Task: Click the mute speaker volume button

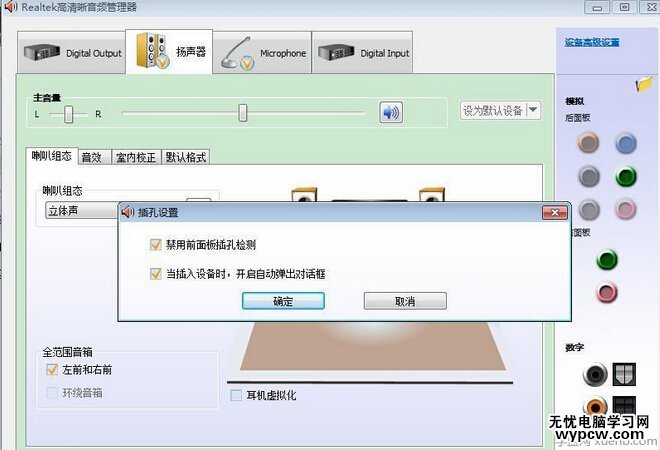Action: coord(391,112)
